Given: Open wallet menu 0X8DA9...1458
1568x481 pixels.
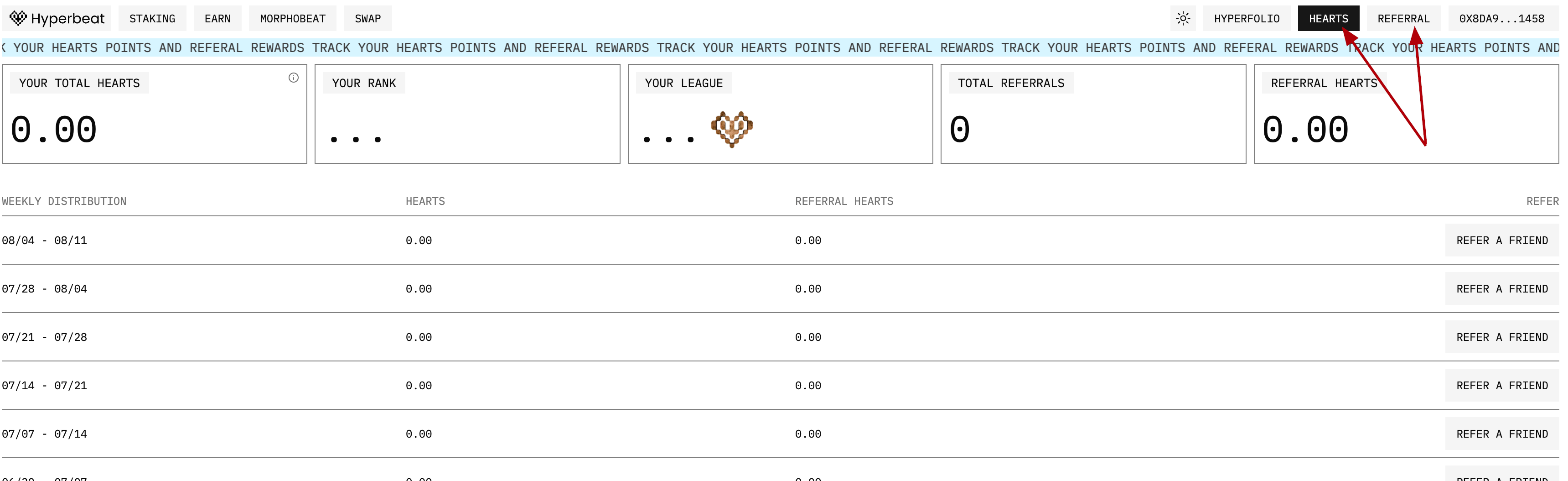Looking at the screenshot, I should 1501,19.
